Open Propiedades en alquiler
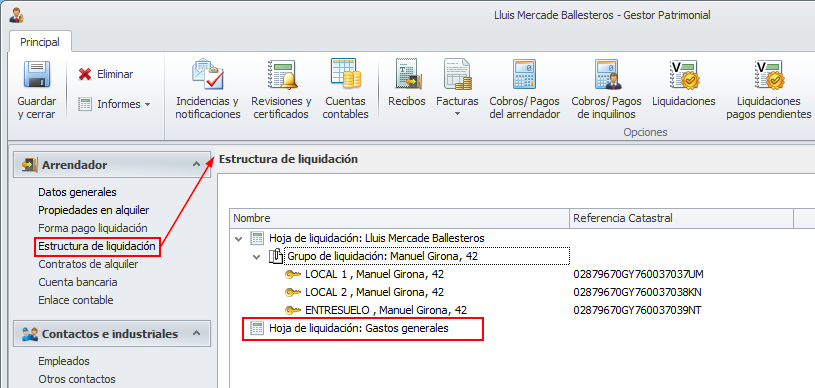Image resolution: width=815 pixels, height=388 pixels. [94, 210]
